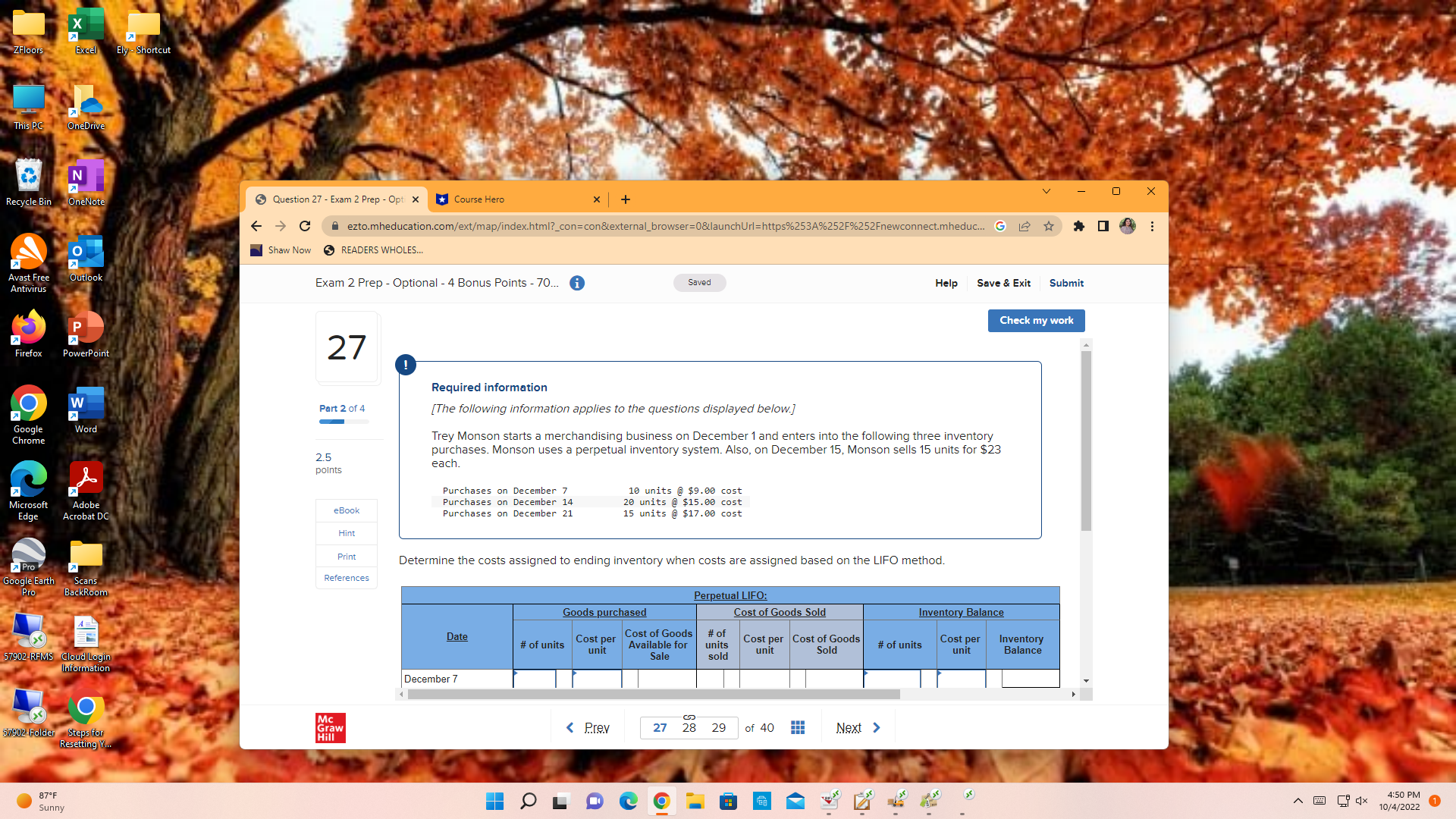Click the Check my work button
The height and width of the screenshot is (819, 1456).
tap(1036, 320)
